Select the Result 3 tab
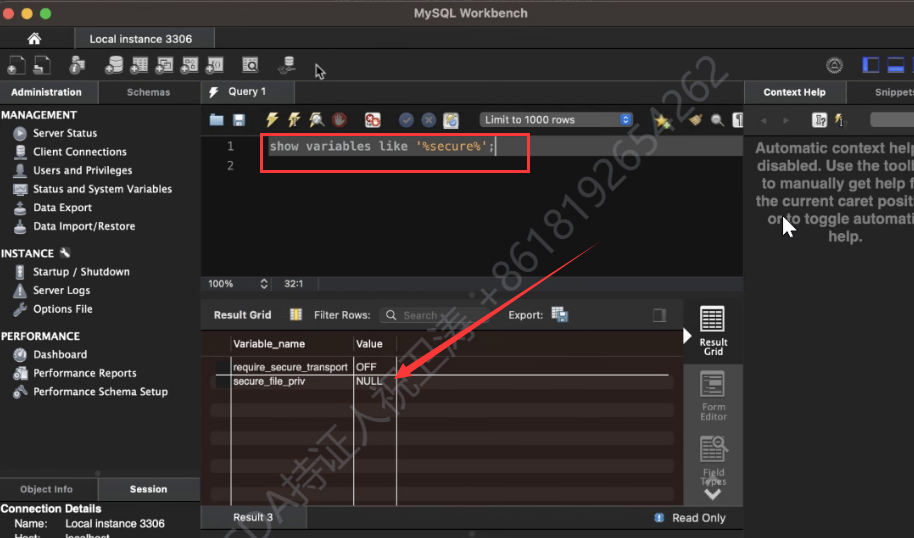Screen dimensions: 914x538 pyautogui.click(x=253, y=518)
